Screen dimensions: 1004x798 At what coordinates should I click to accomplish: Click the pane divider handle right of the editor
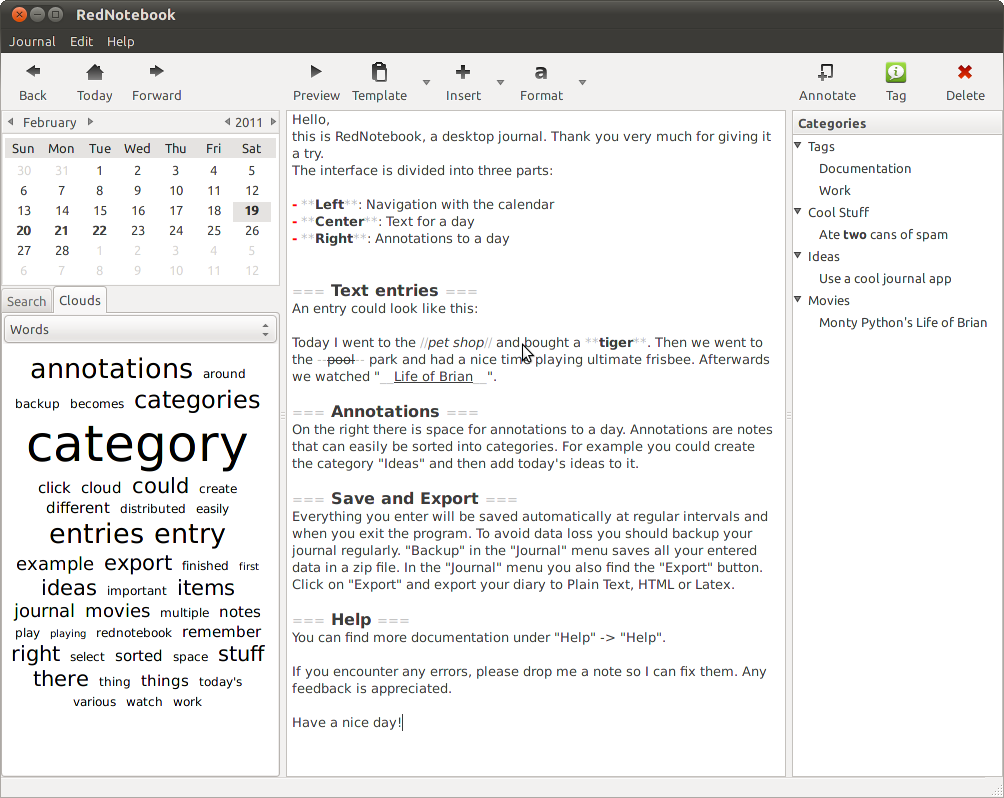click(789, 416)
